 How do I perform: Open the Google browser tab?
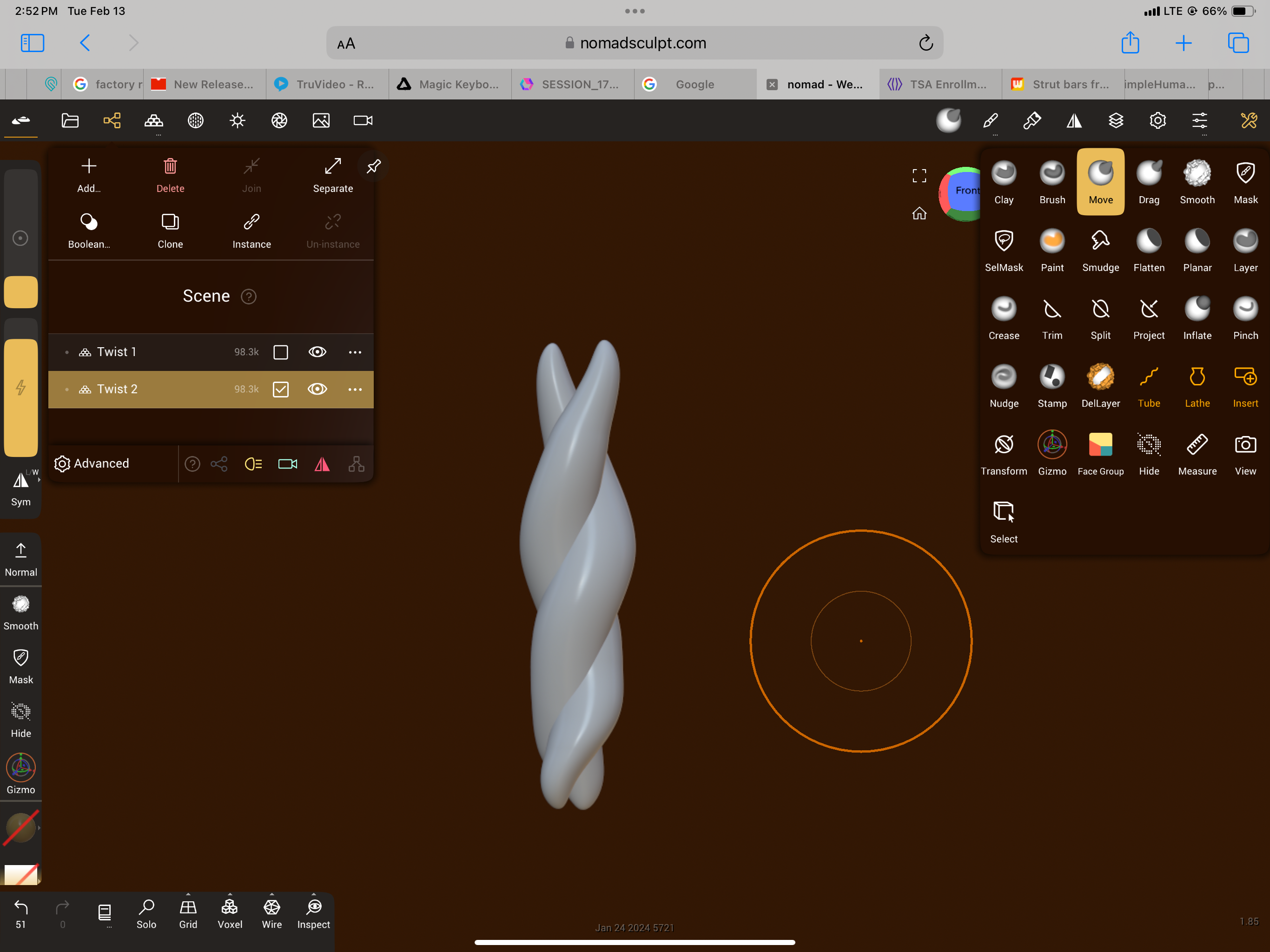click(x=694, y=85)
